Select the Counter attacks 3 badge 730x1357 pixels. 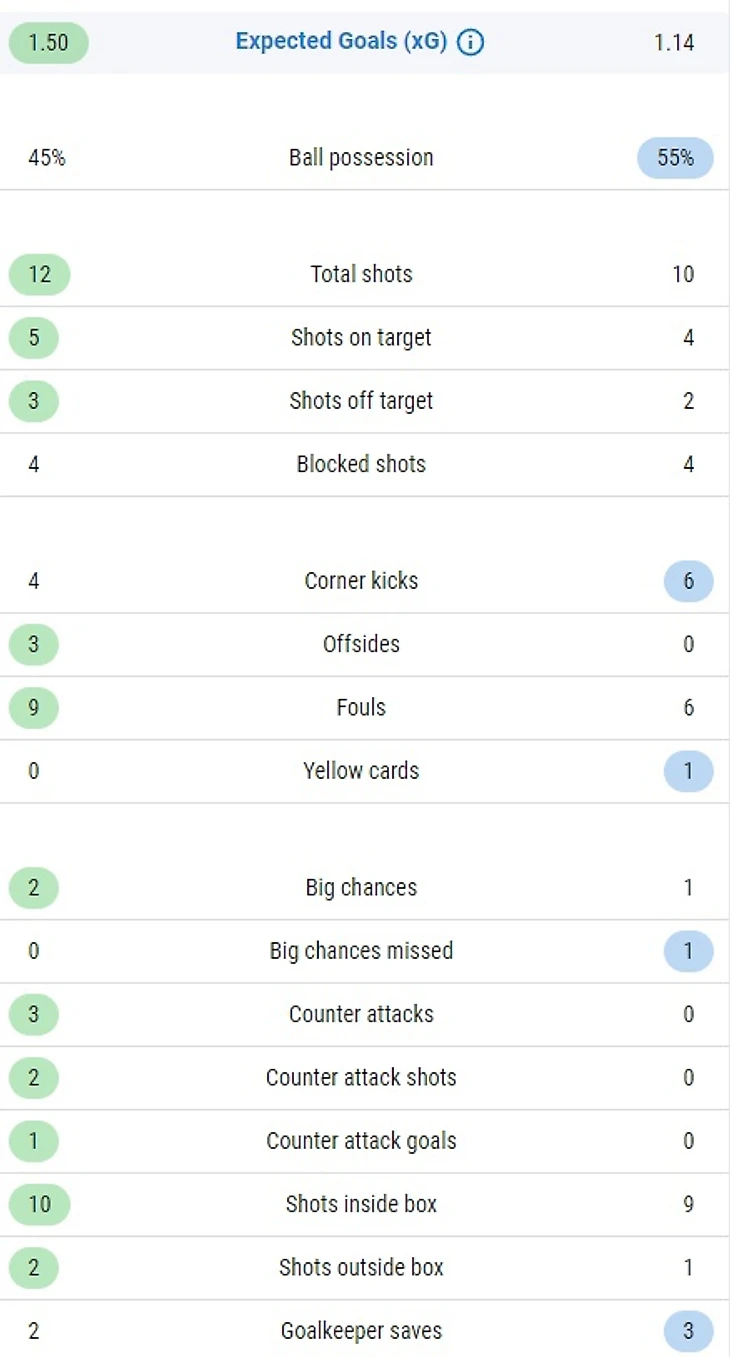pyautogui.click(x=34, y=1014)
